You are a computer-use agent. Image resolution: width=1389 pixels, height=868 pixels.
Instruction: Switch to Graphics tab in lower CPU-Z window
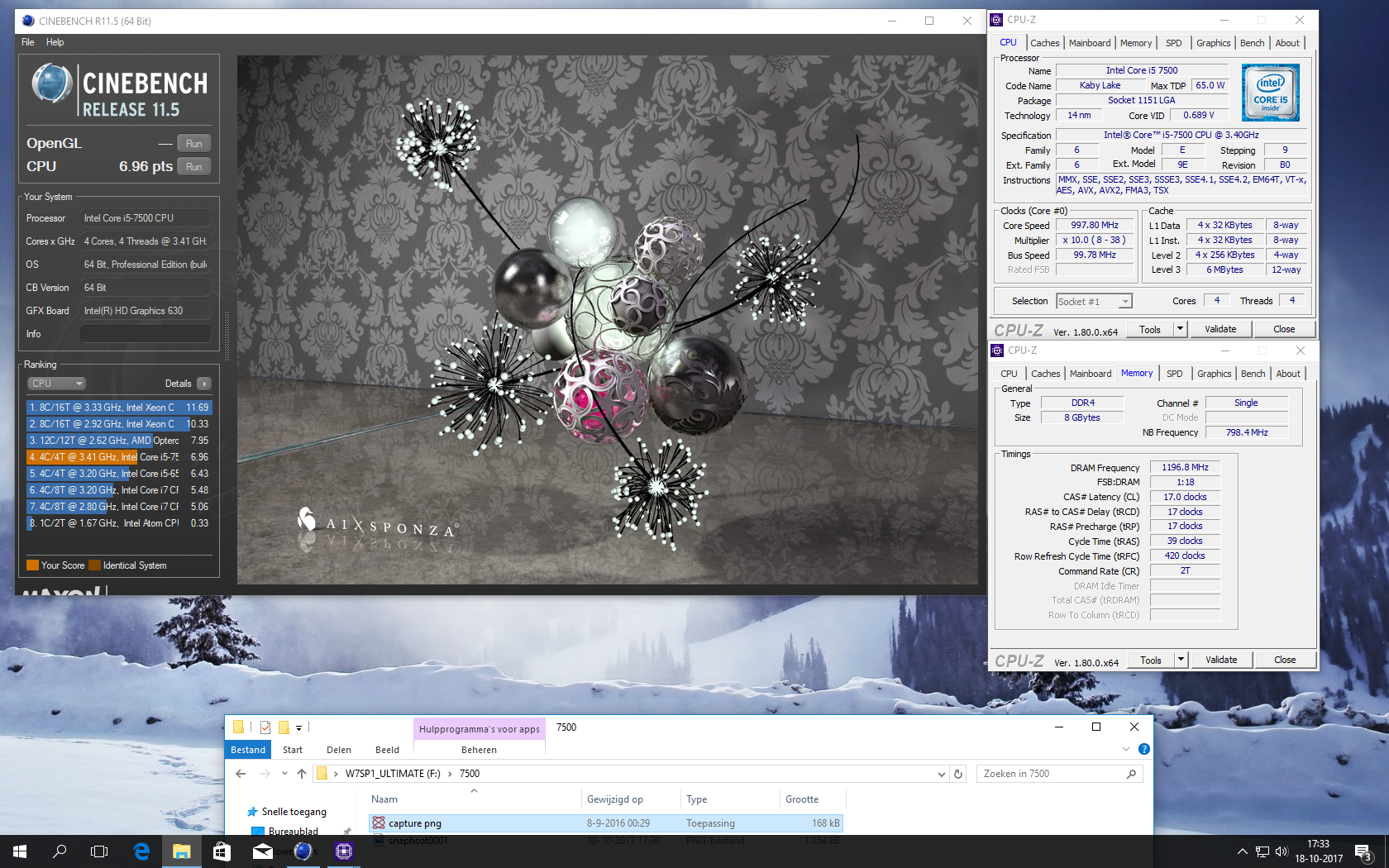pos(1214,374)
